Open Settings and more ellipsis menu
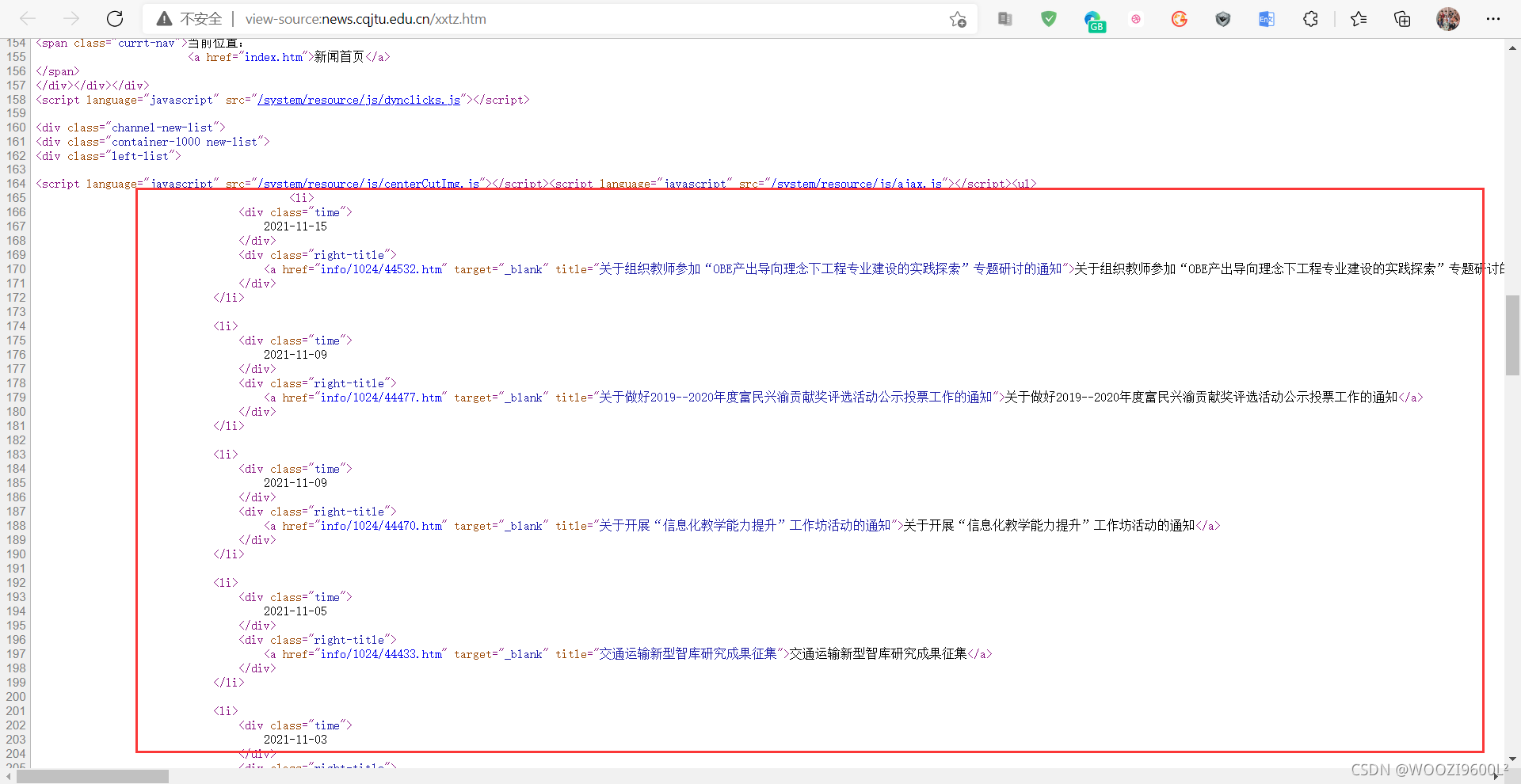Image resolution: width=1521 pixels, height=784 pixels. [1493, 19]
